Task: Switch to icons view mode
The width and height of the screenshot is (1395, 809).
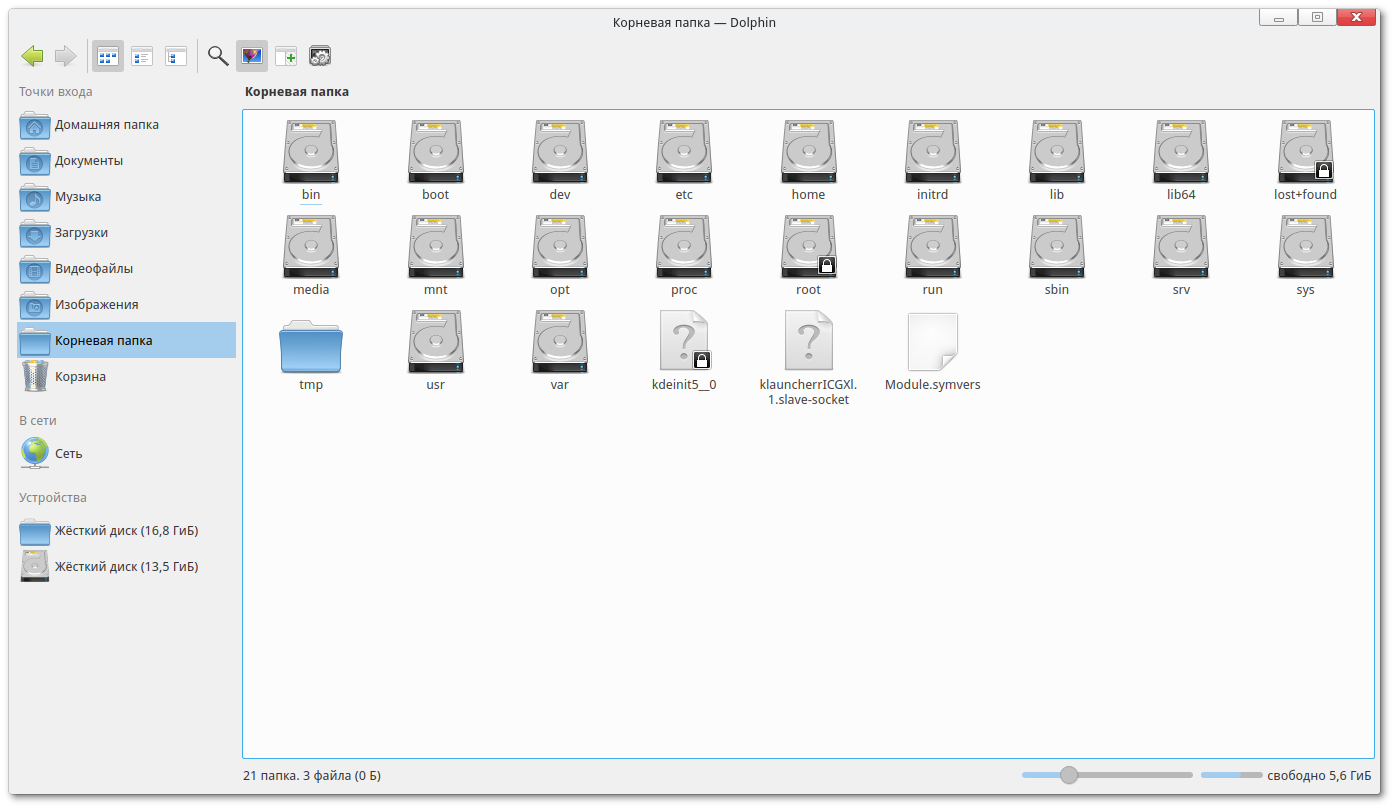Action: pyautogui.click(x=108, y=56)
